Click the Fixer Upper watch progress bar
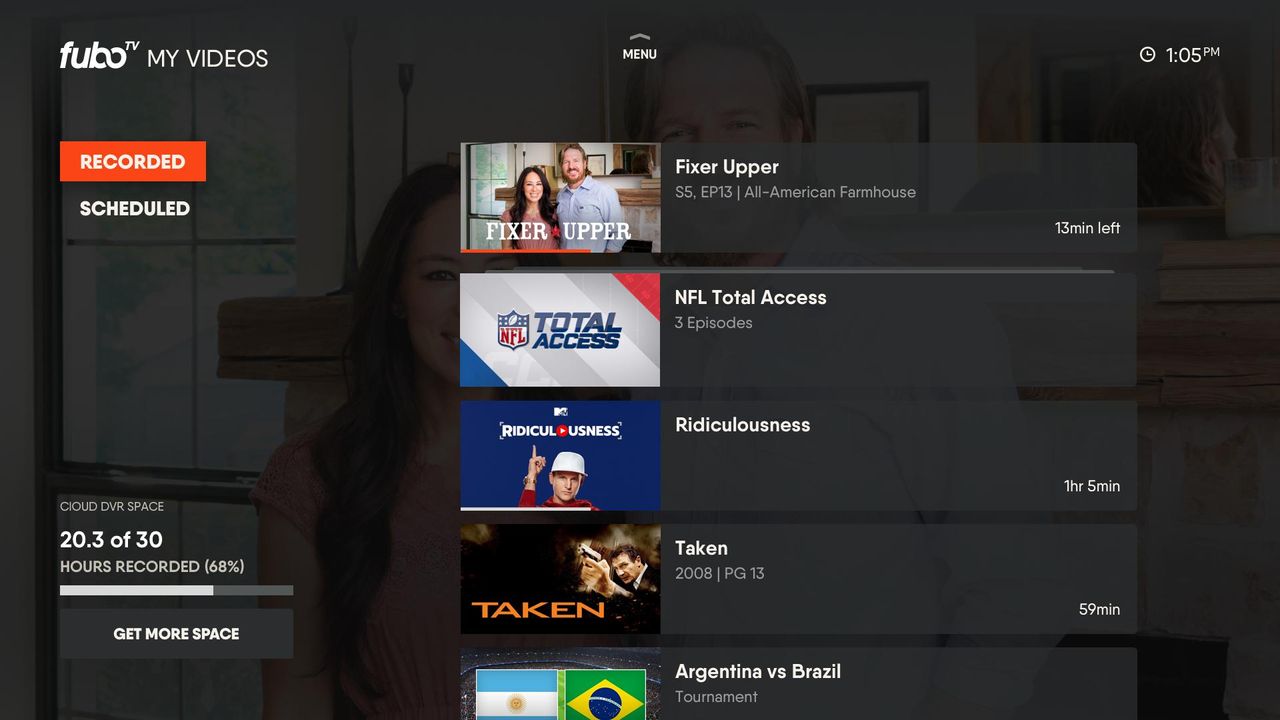The height and width of the screenshot is (720, 1280). 560,251
